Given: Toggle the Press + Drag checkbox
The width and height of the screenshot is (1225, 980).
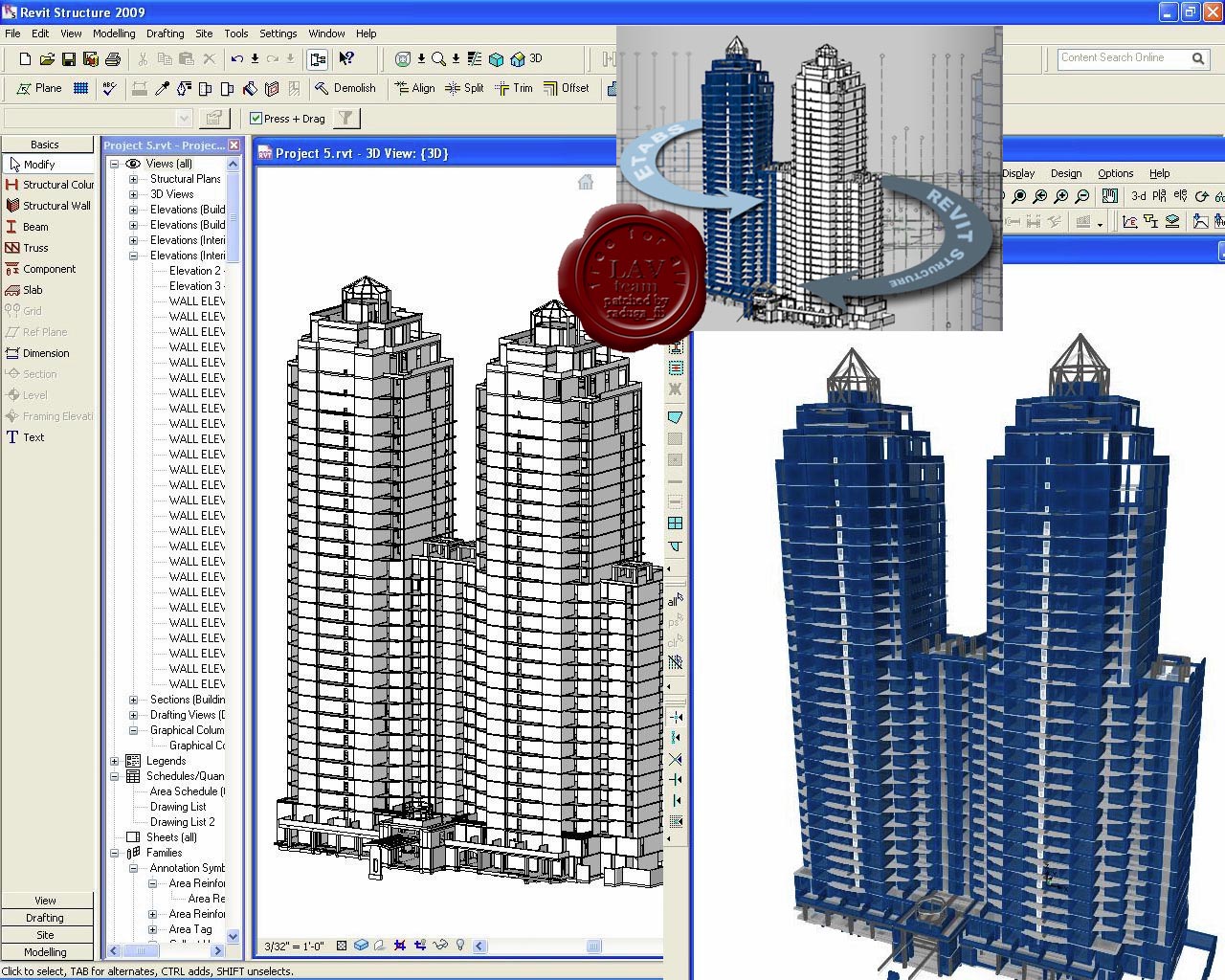Looking at the screenshot, I should point(256,119).
